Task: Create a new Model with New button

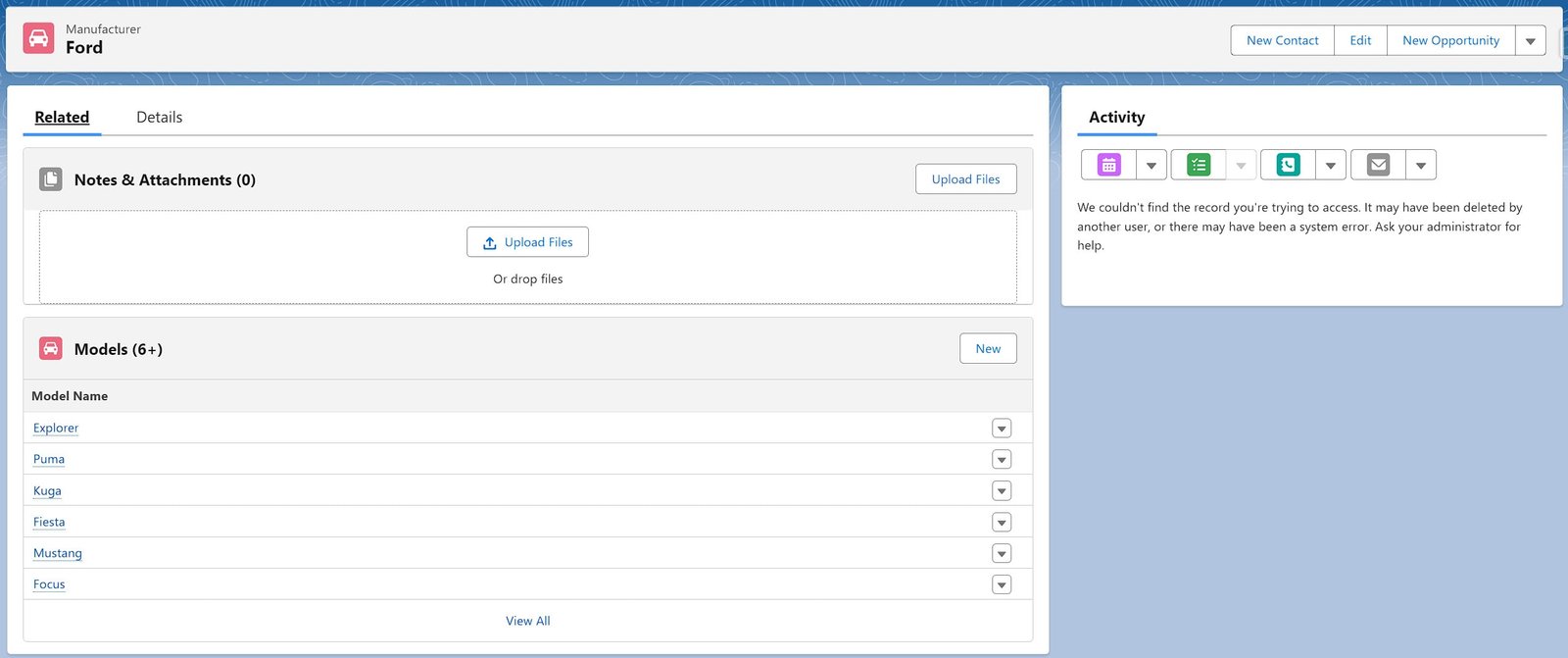Action: coord(988,348)
